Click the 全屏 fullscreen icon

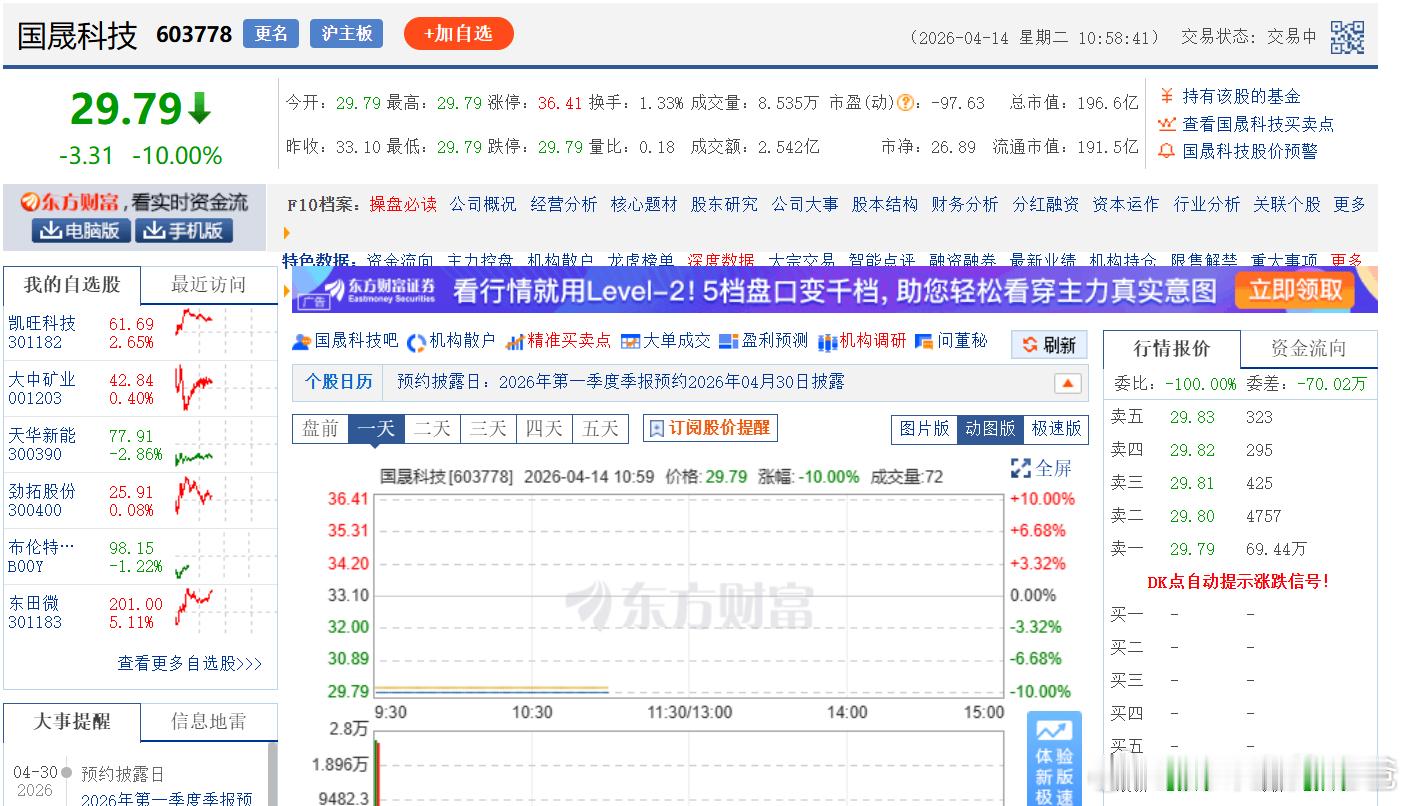pos(1020,468)
